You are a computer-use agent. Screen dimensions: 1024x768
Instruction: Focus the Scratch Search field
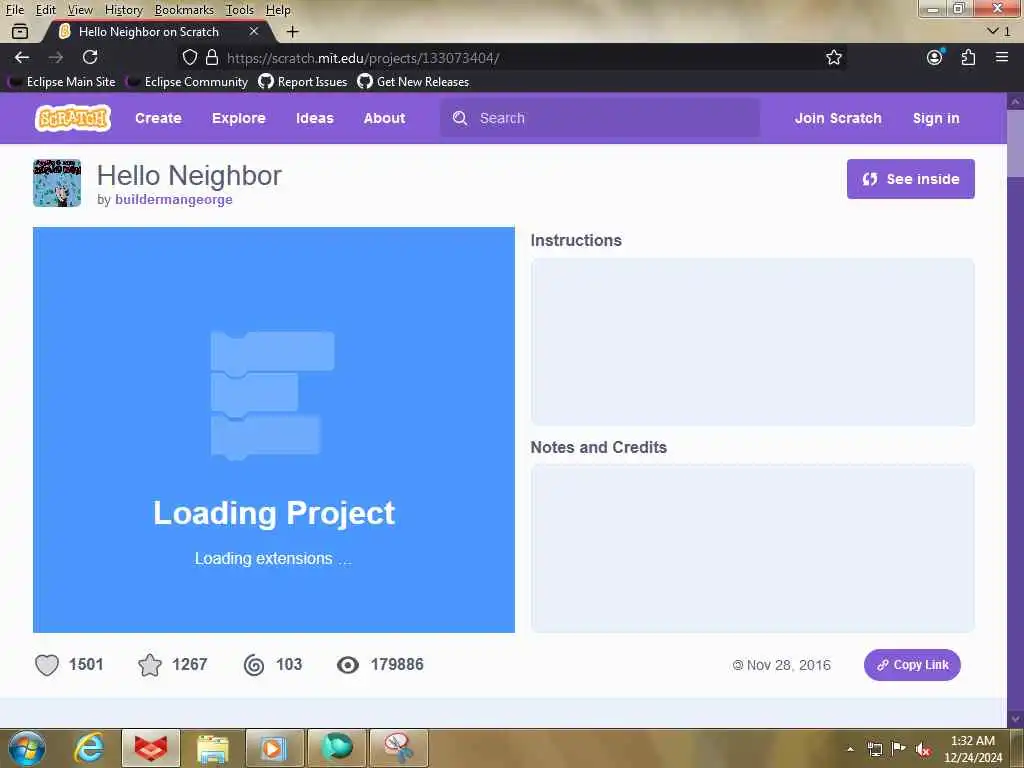[x=600, y=118]
